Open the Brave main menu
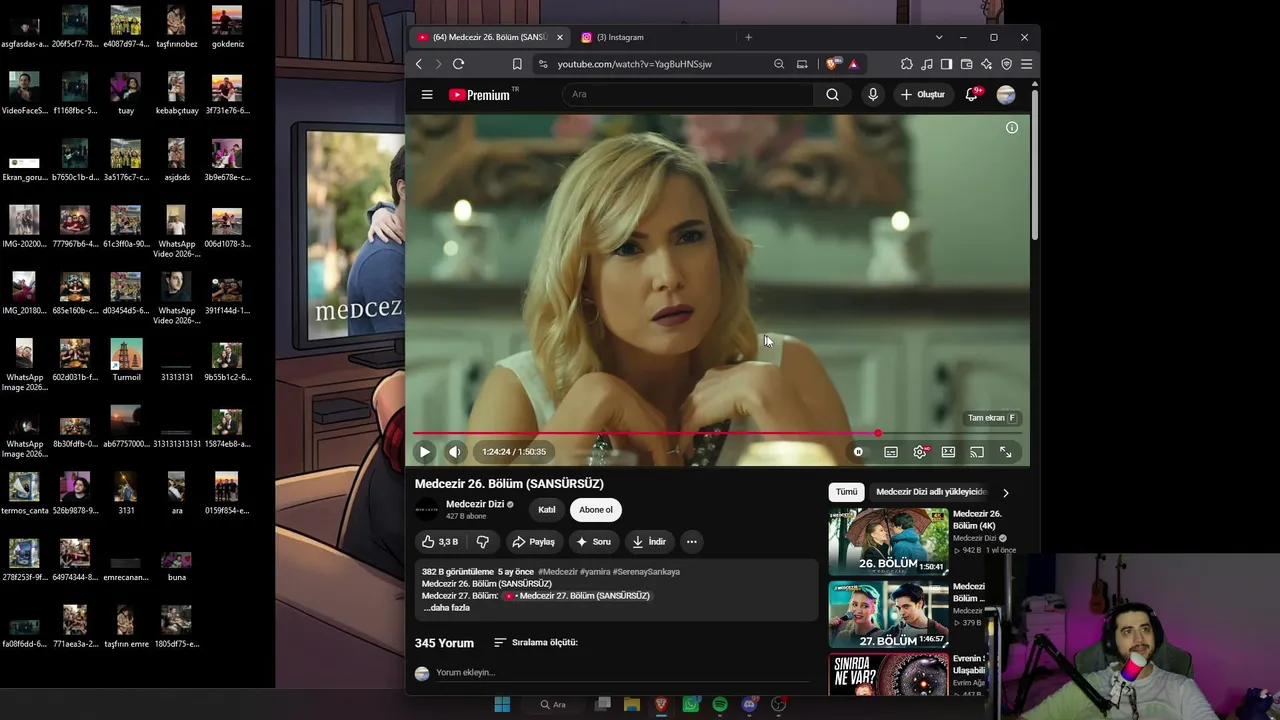The image size is (1280, 720). pyautogui.click(x=1026, y=64)
